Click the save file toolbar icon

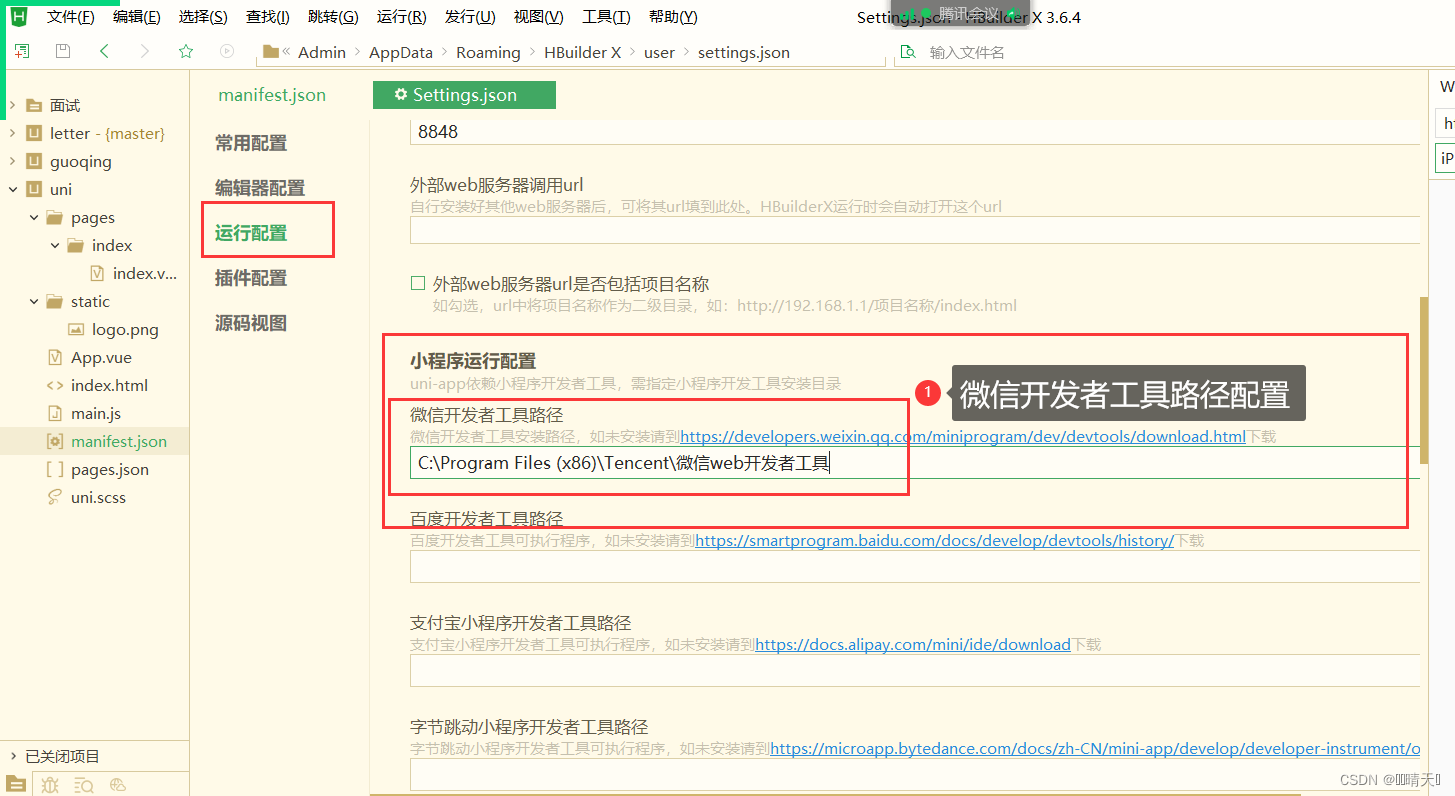click(x=63, y=52)
